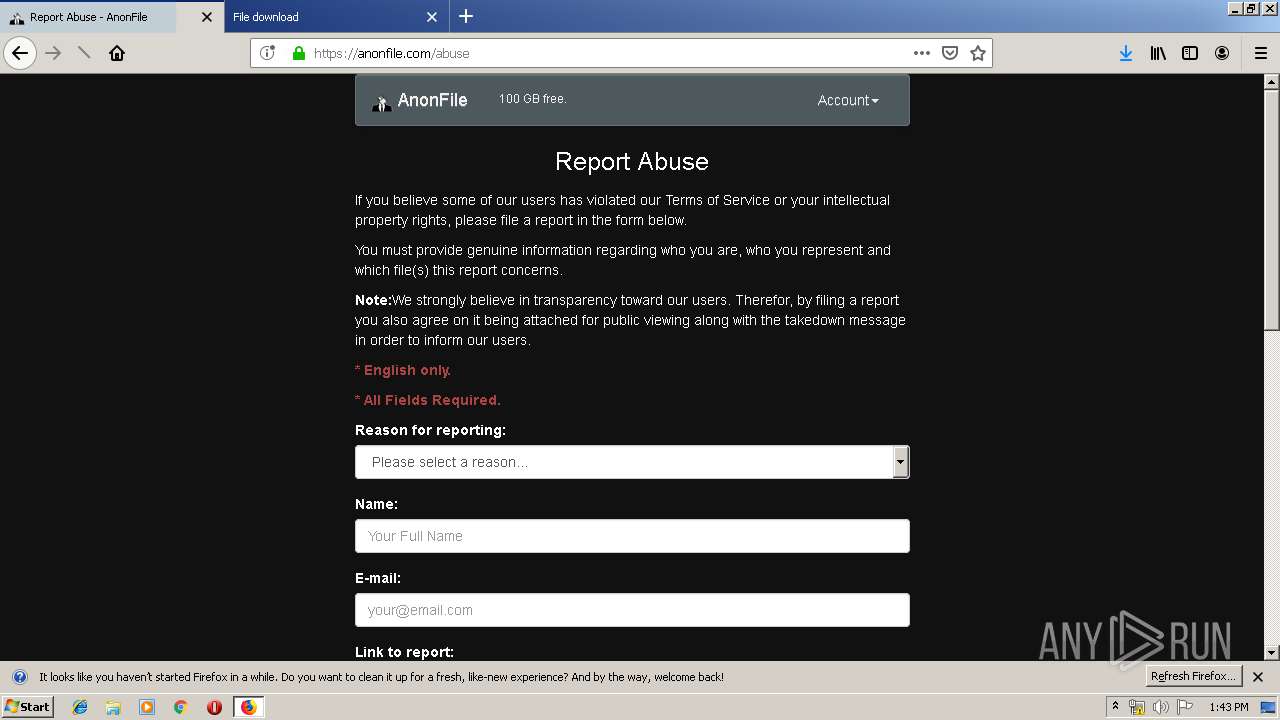
Task: Open page actions three-dot menu
Action: 921,53
